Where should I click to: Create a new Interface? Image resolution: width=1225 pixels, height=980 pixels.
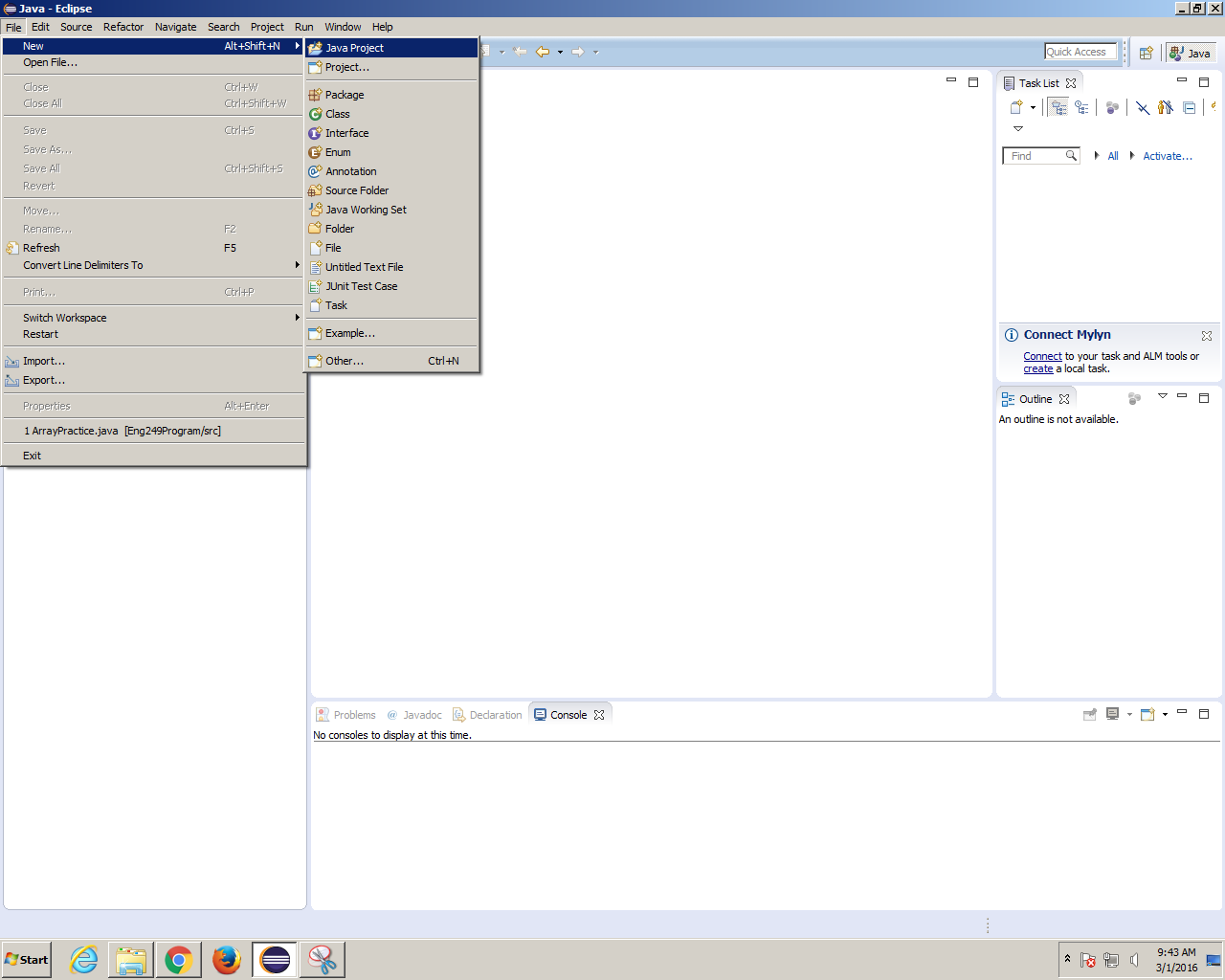346,133
